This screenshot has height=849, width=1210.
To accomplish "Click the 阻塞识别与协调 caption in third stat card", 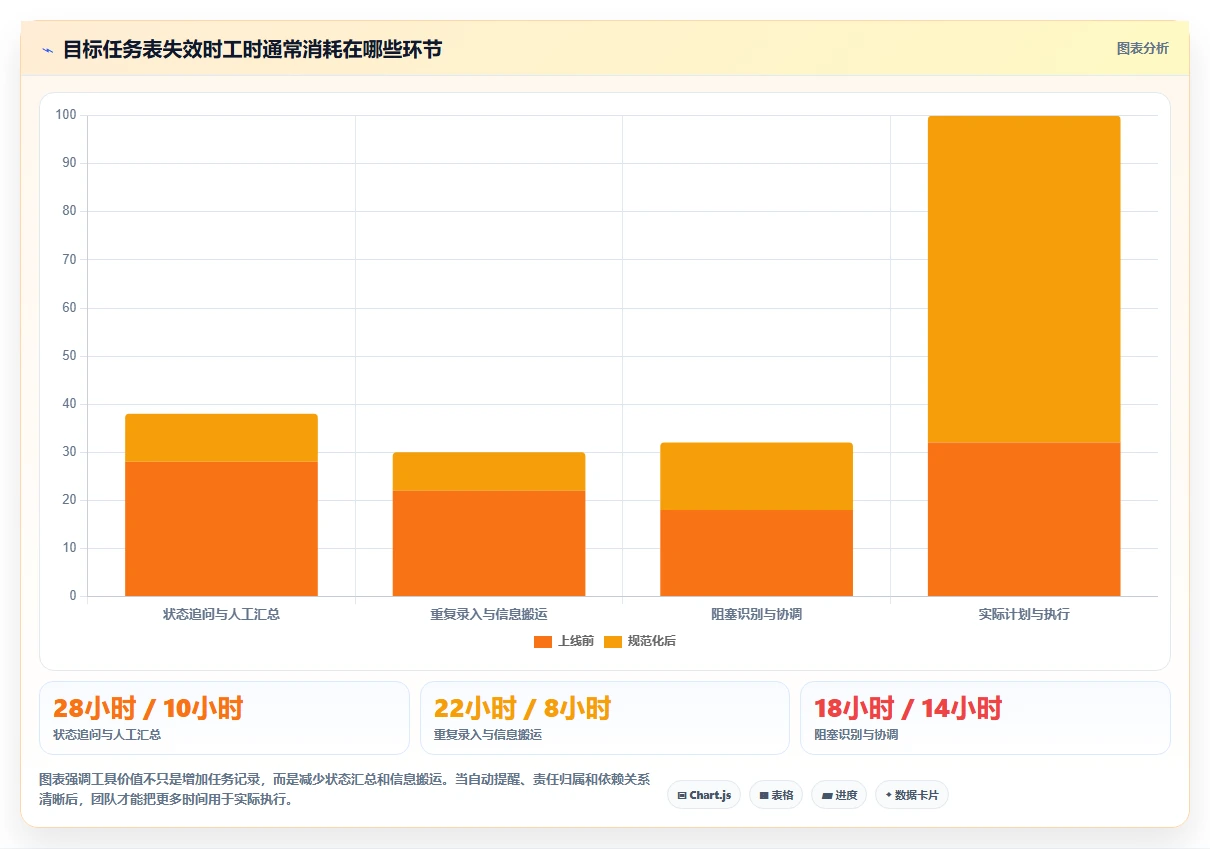I will pyautogui.click(x=856, y=735).
